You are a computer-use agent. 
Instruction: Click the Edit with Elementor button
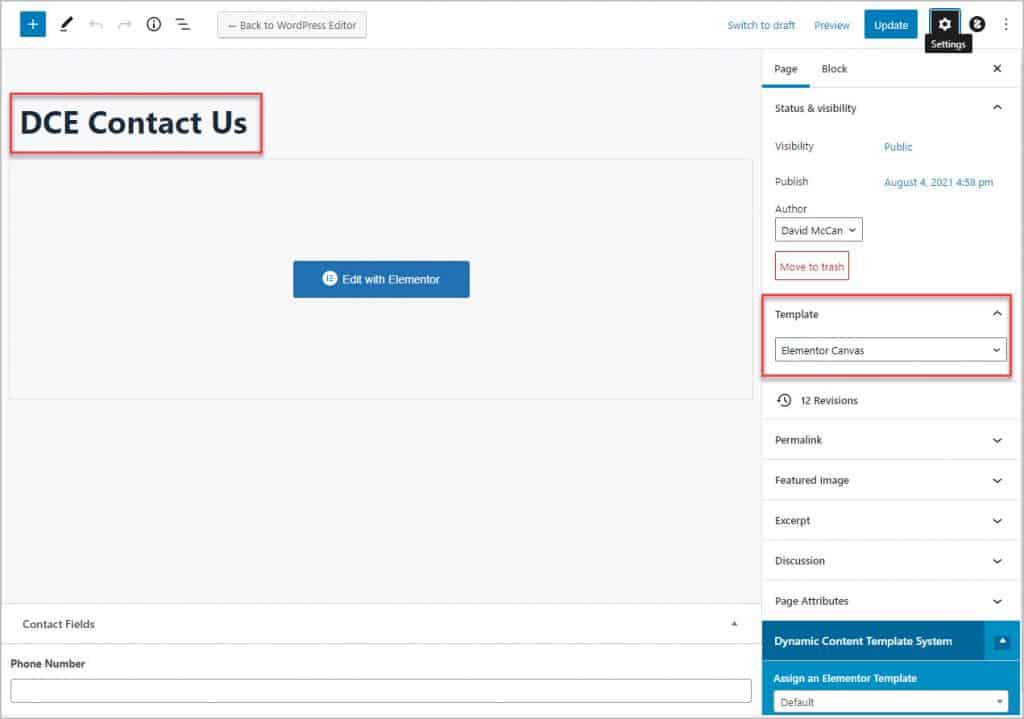[381, 280]
